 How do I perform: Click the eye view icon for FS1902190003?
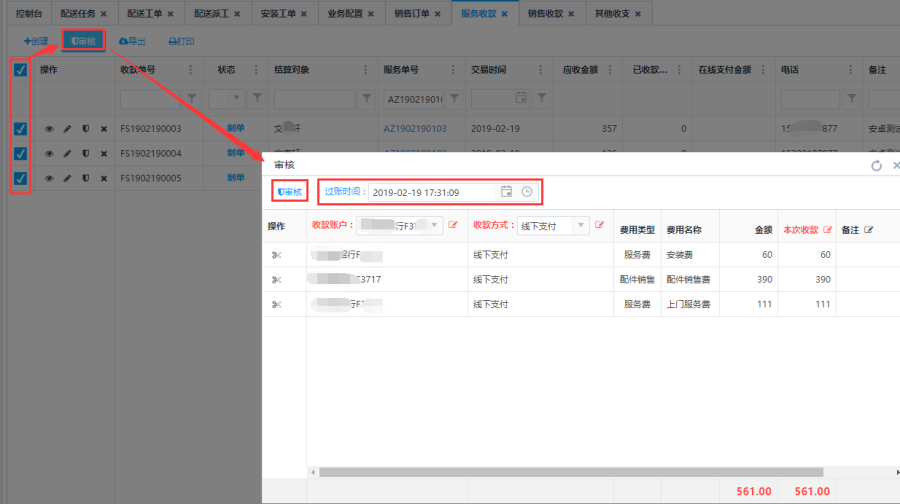click(49, 129)
